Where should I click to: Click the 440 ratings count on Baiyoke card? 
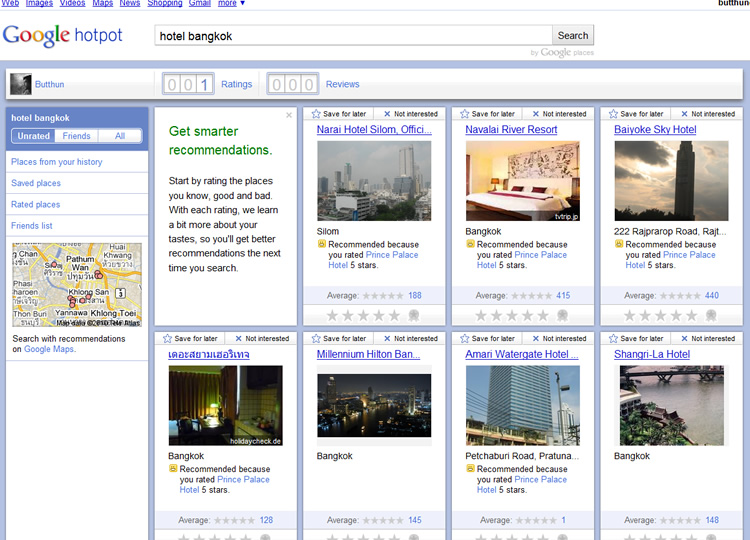712,296
